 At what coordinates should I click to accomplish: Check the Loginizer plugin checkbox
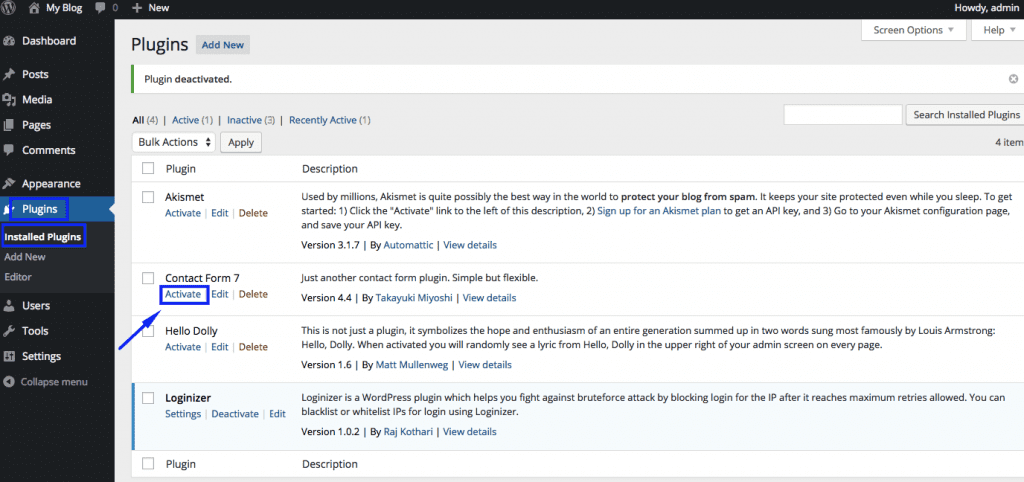pyautogui.click(x=148, y=398)
